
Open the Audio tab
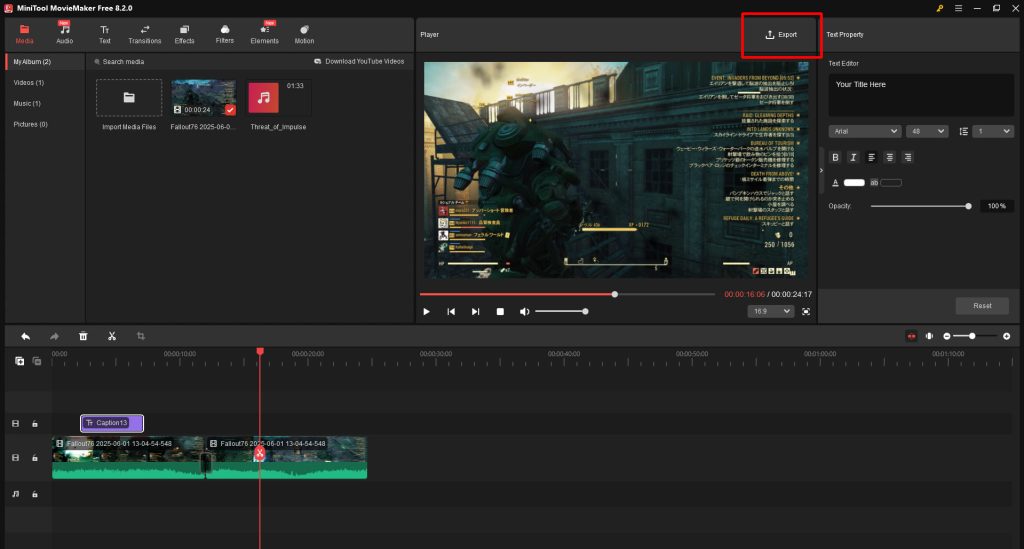click(65, 34)
